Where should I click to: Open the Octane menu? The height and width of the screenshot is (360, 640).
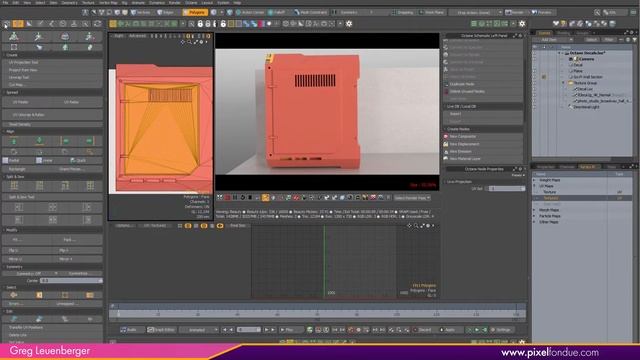[191, 2]
